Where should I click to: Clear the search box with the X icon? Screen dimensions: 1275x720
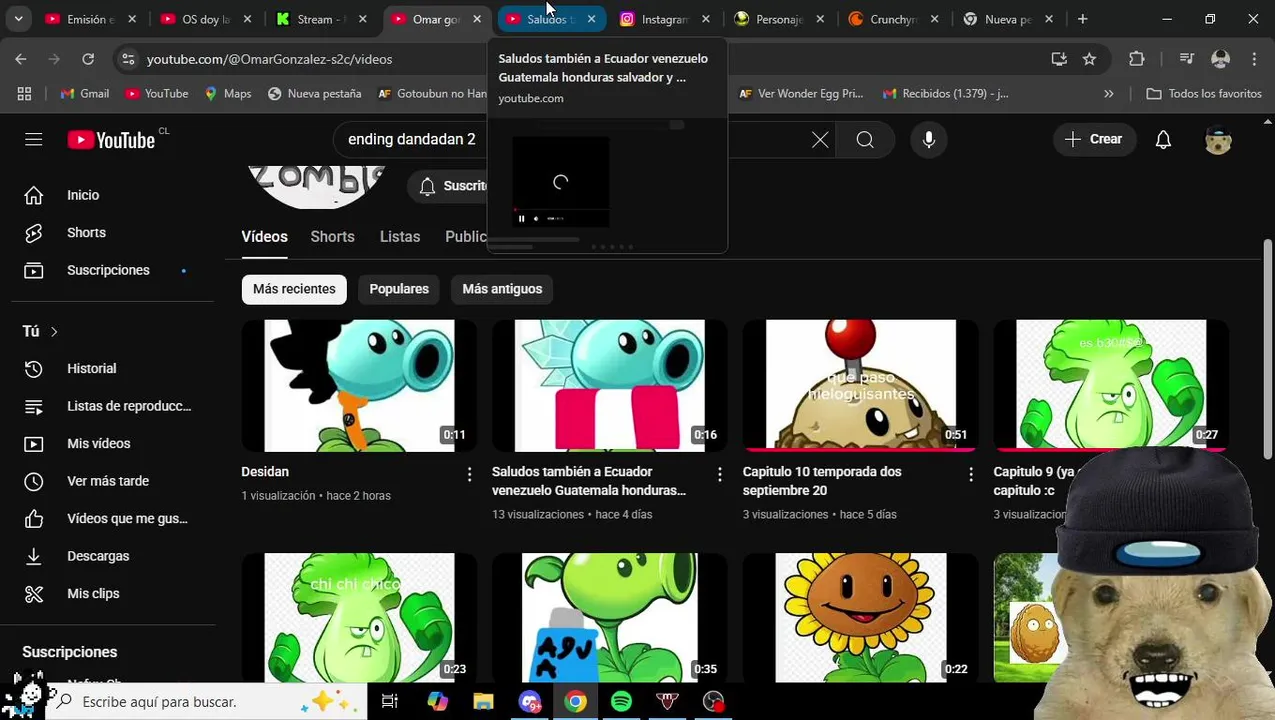click(x=820, y=140)
